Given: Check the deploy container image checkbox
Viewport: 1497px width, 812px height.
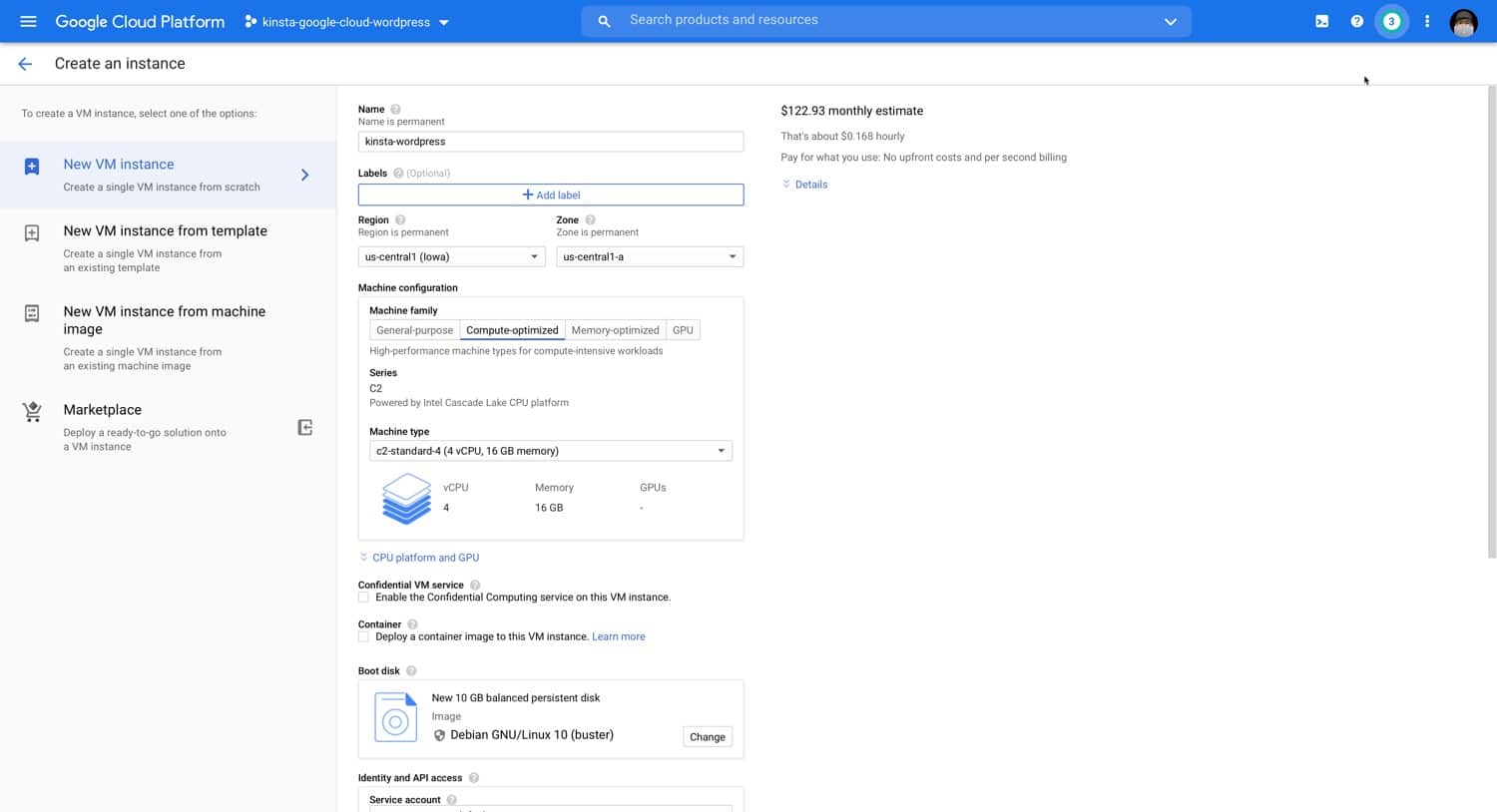Looking at the screenshot, I should [x=363, y=635].
